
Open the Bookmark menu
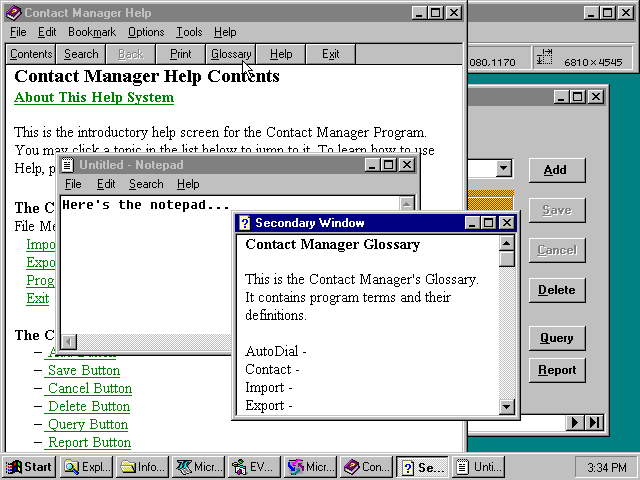pyautogui.click(x=91, y=32)
